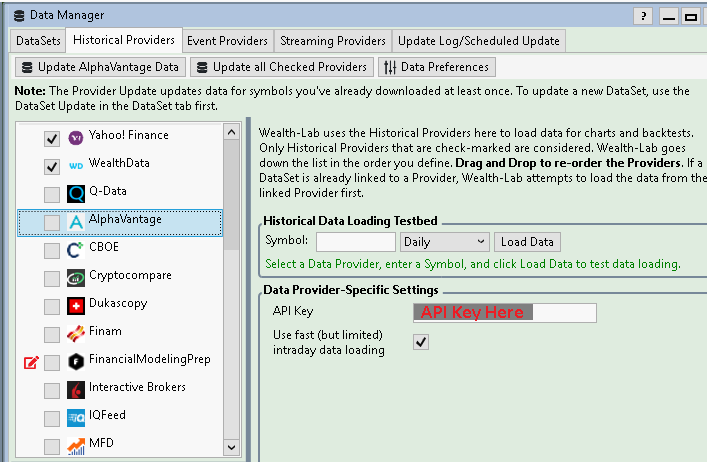Screen dimensions: 707x462
Task: Open Data Preferences
Action: (436, 67)
